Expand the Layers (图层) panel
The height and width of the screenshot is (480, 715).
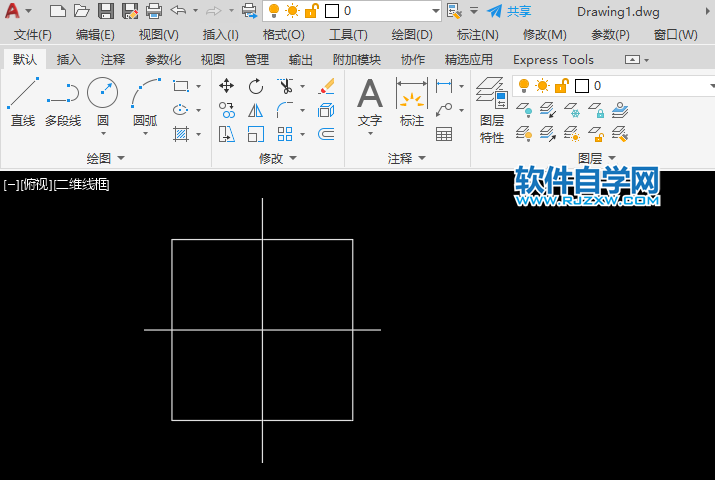(x=596, y=158)
